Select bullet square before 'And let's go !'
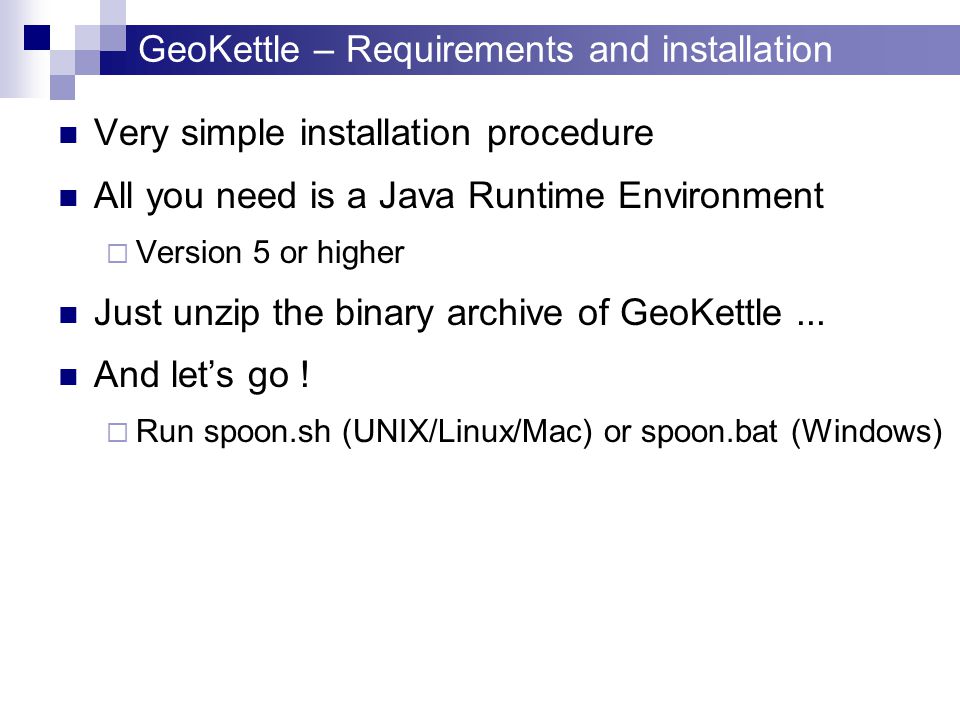Image resolution: width=960 pixels, height=720 pixels. (x=69, y=377)
